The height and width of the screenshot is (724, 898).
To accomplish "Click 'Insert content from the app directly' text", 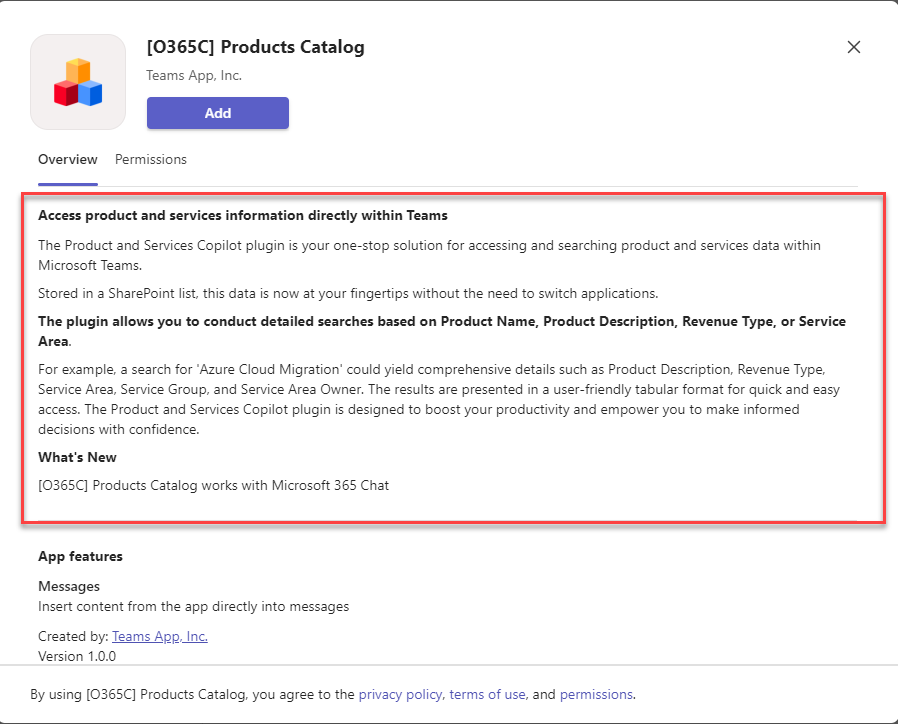I will coord(194,607).
